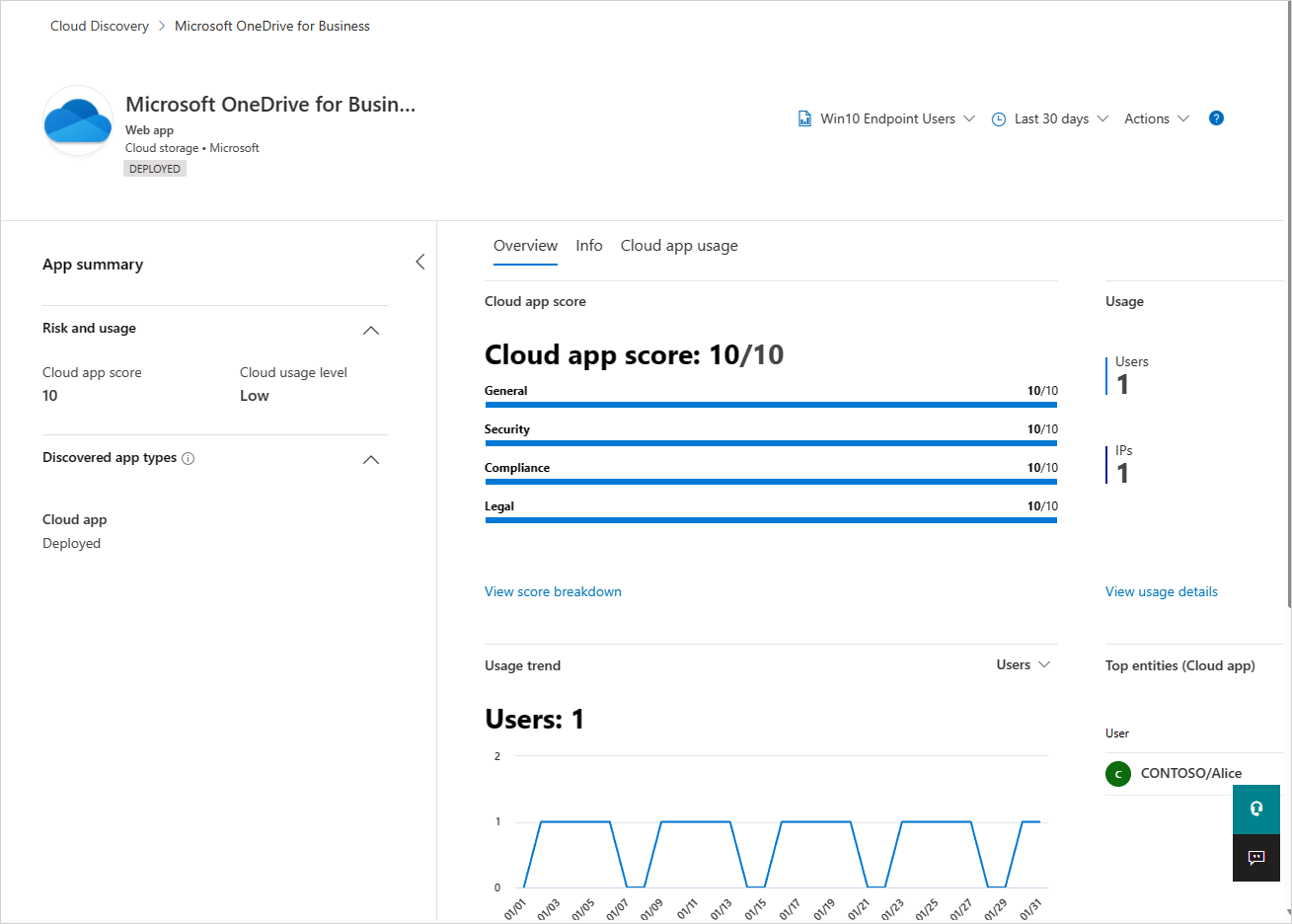Image resolution: width=1292 pixels, height=924 pixels.
Task: Collapse the App summary side panel
Action: pos(420,262)
